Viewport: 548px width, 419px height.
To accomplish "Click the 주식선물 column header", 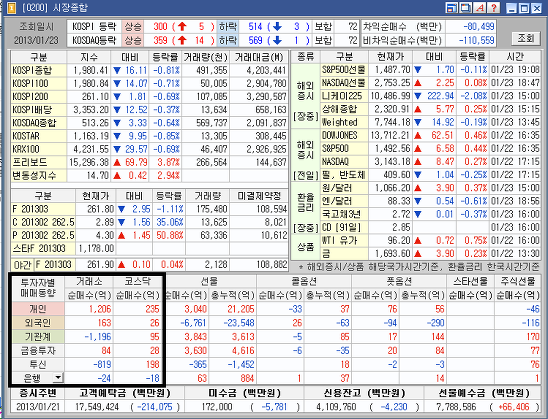I will (517, 281).
